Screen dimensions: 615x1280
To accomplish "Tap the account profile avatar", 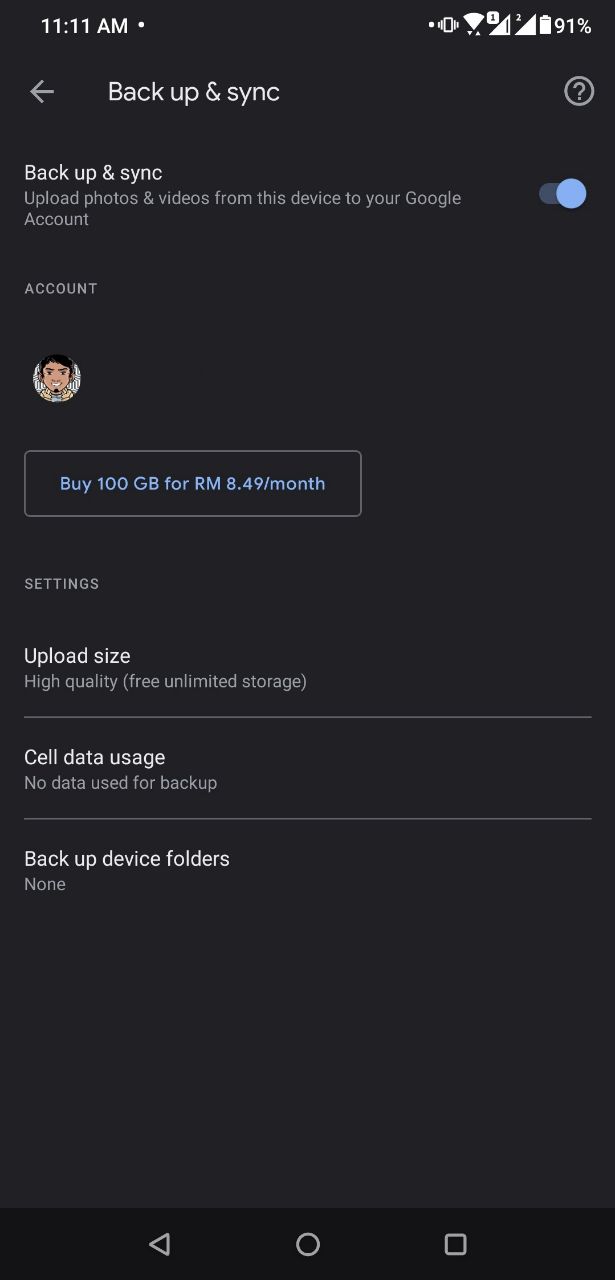I will pyautogui.click(x=57, y=378).
